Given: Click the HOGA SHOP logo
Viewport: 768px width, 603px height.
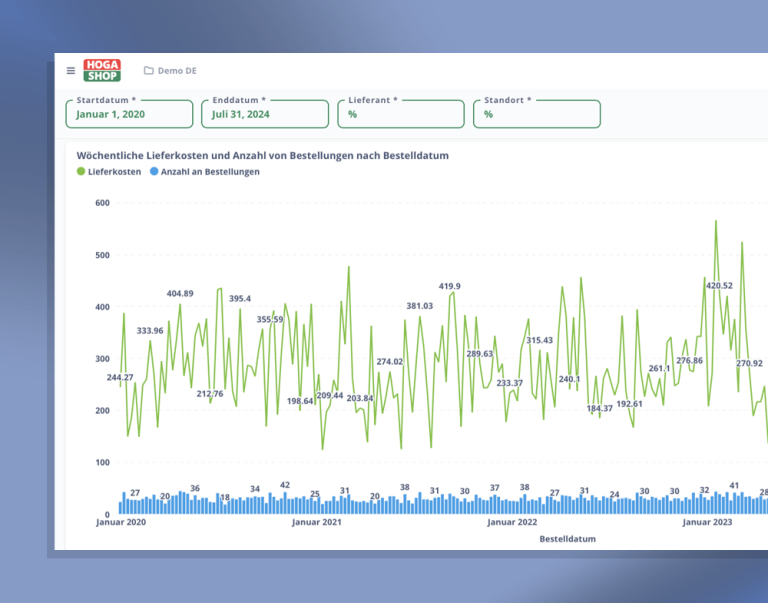Looking at the screenshot, I should pos(102,70).
